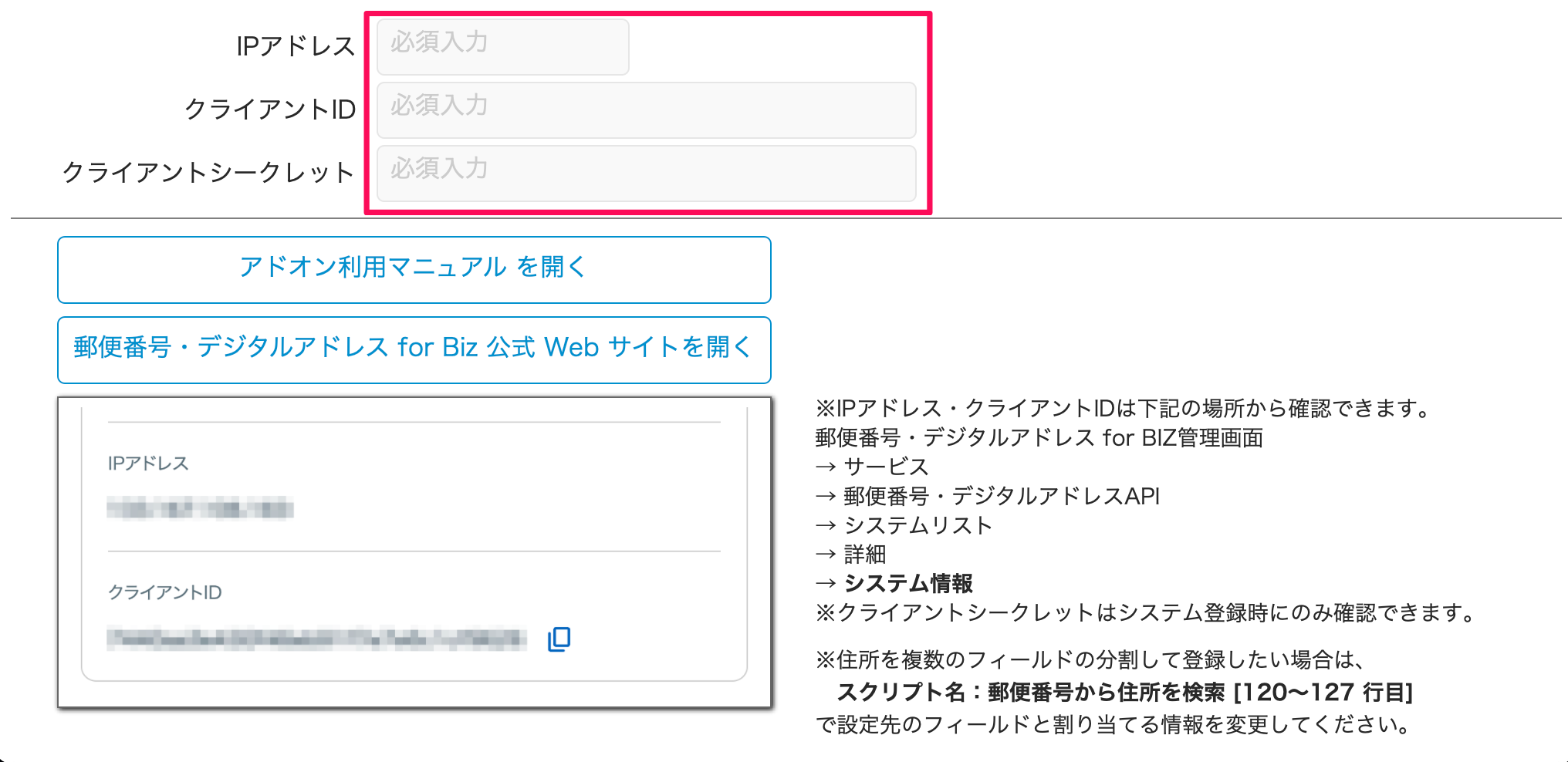Click the クライアントID form label
This screenshot has width=1568, height=762.
pyautogui.click(x=270, y=110)
